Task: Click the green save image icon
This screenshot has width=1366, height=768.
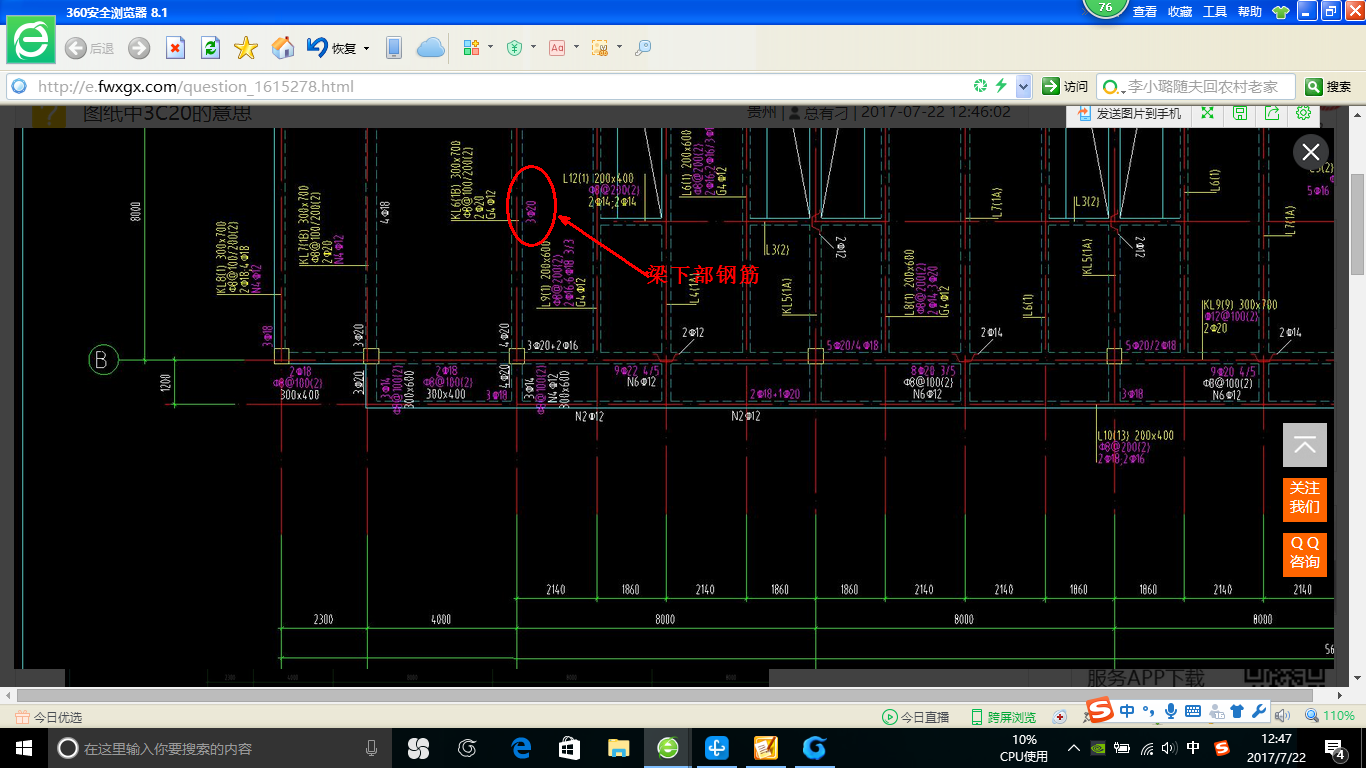Action: (1240, 113)
